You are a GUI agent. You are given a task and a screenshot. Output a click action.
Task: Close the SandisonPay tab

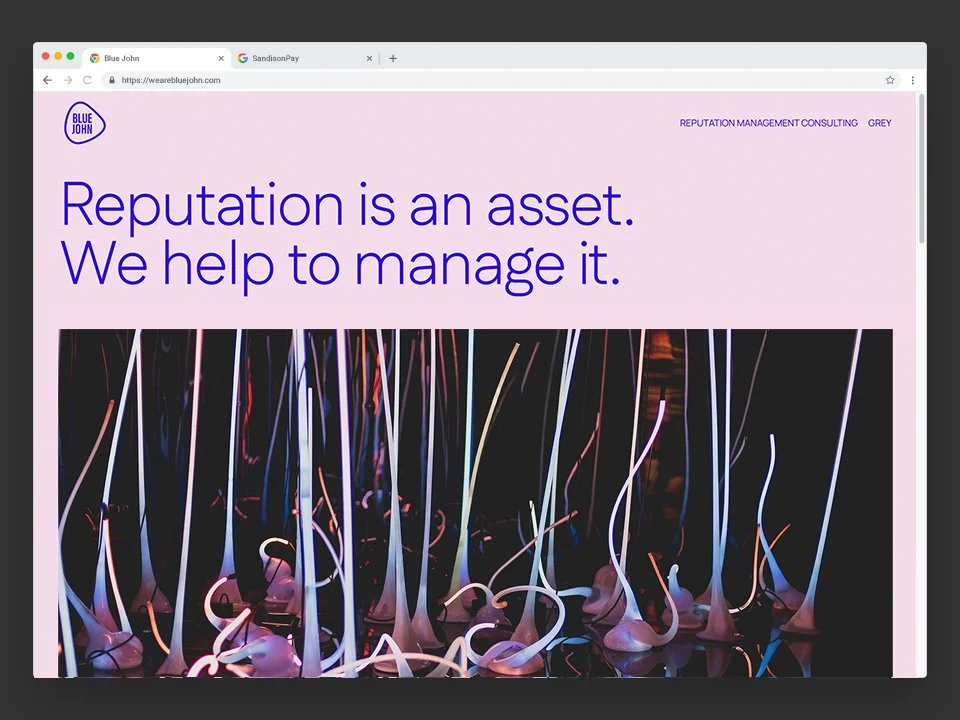click(369, 58)
